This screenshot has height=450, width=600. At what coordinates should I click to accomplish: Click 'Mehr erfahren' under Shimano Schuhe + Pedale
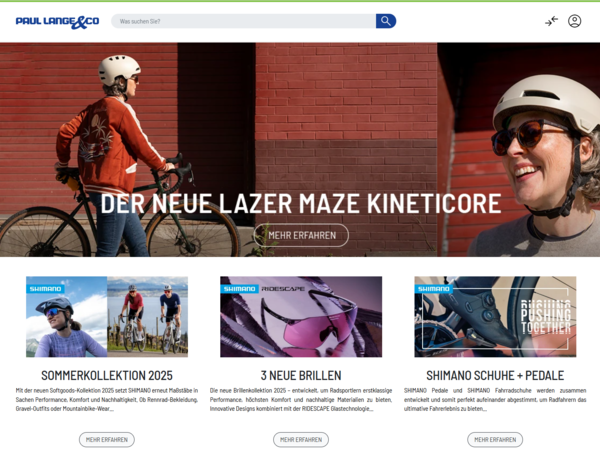coord(495,440)
